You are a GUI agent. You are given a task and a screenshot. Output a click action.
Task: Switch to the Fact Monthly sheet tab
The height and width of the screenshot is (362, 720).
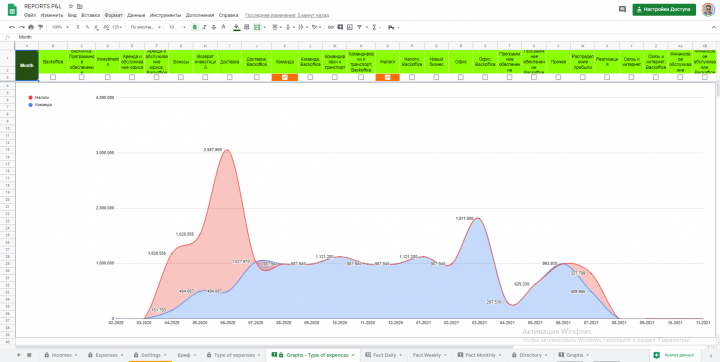[x=480, y=355]
